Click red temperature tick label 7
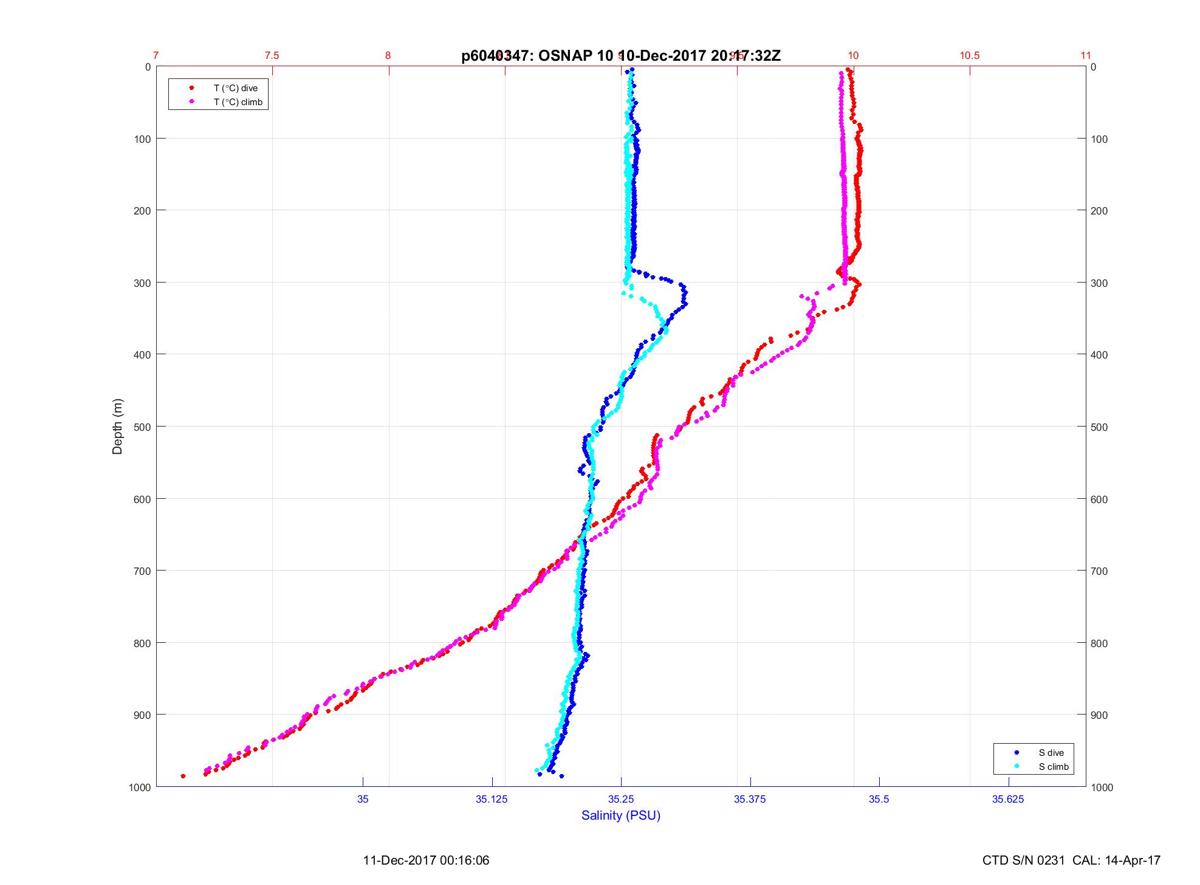 tap(156, 55)
